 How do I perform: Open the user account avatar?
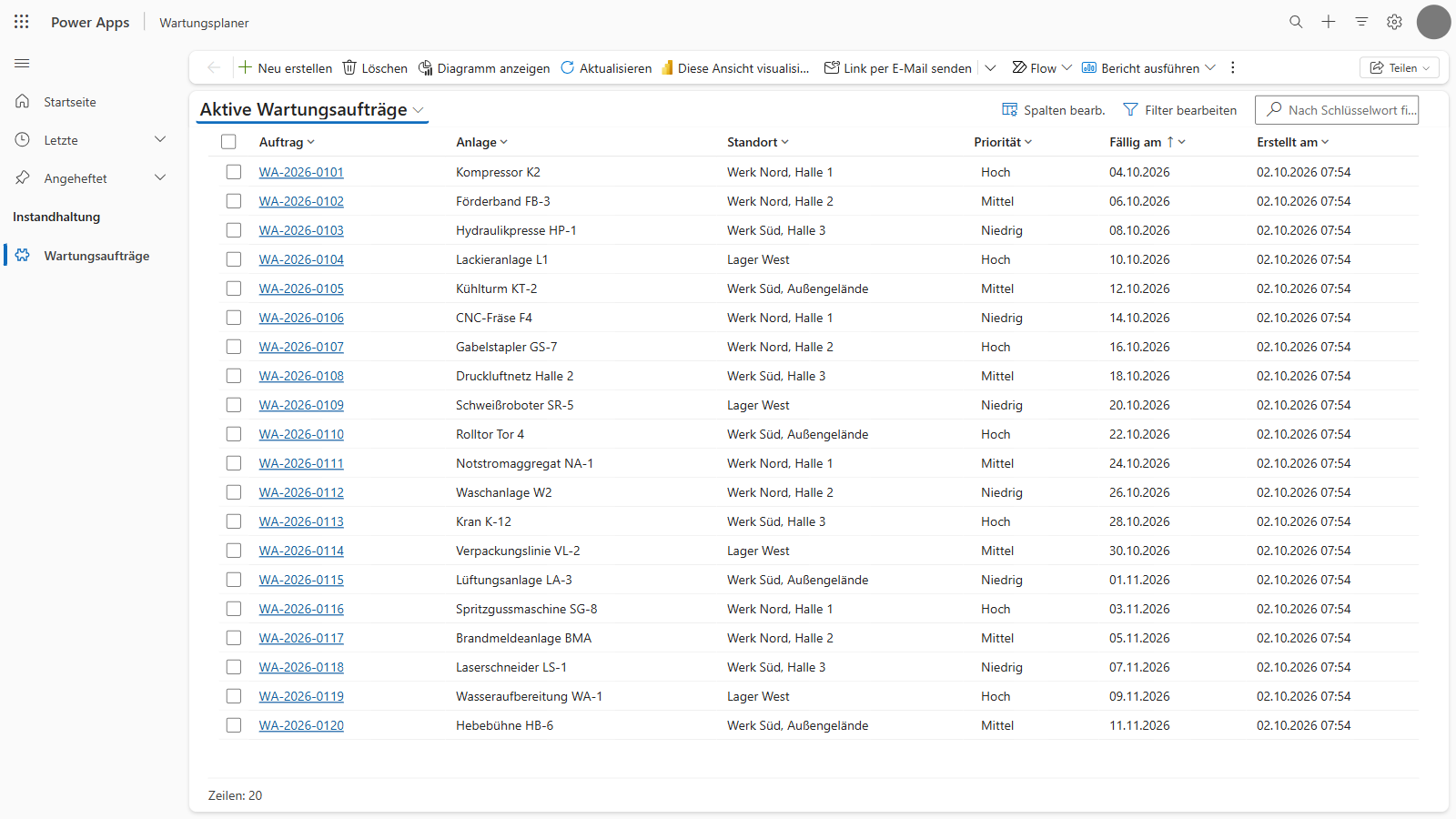[x=1433, y=22]
